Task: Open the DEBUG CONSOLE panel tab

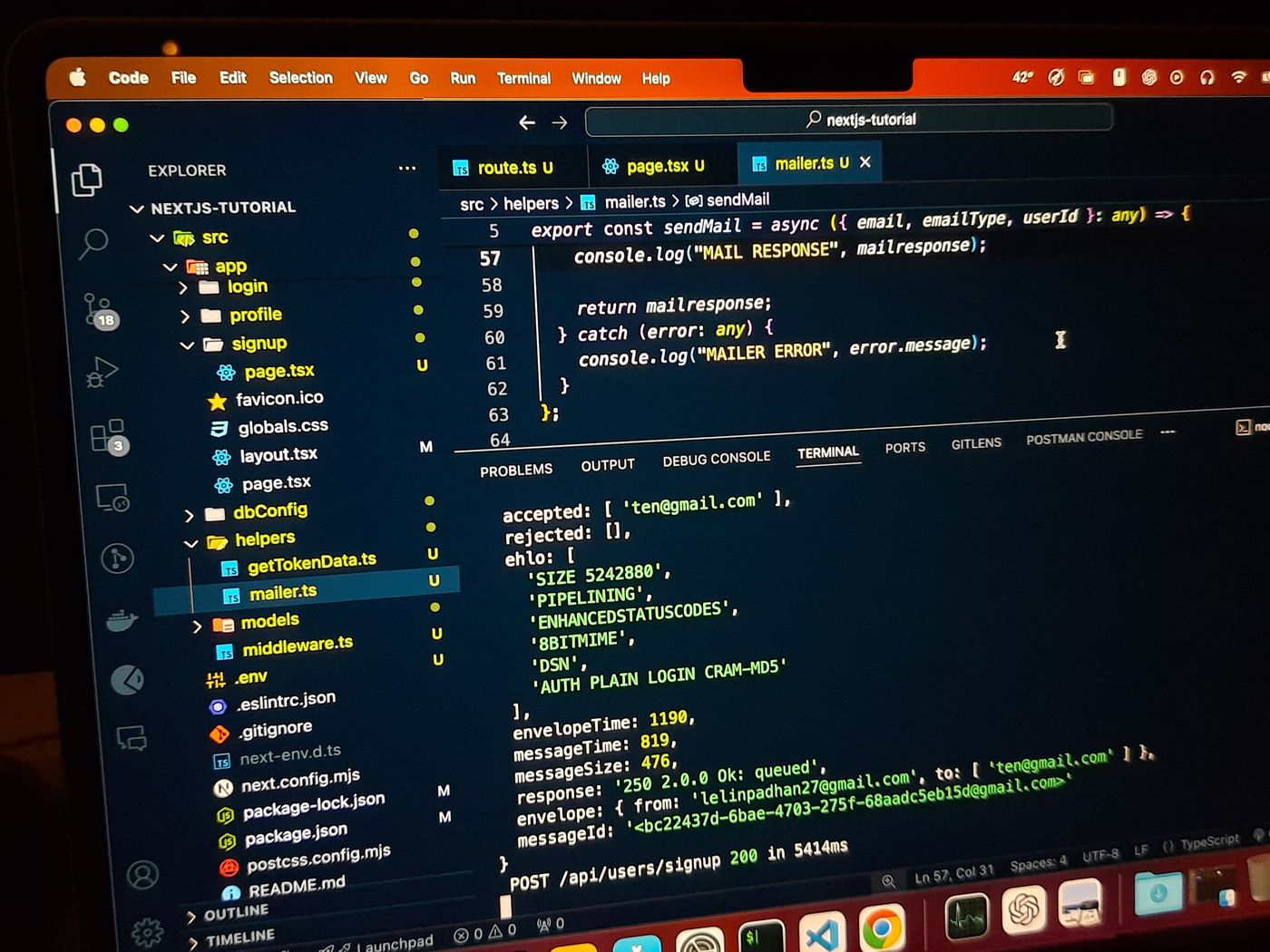Action: point(717,459)
